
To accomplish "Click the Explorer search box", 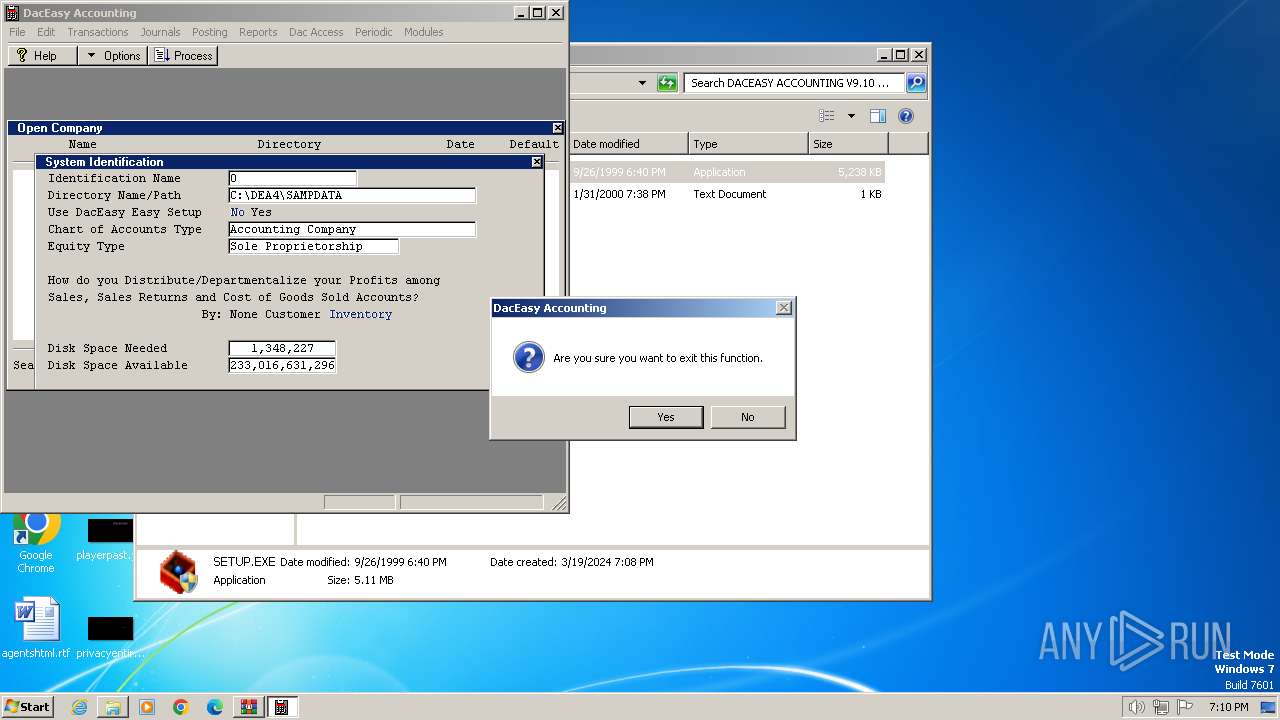I will pyautogui.click(x=794, y=83).
